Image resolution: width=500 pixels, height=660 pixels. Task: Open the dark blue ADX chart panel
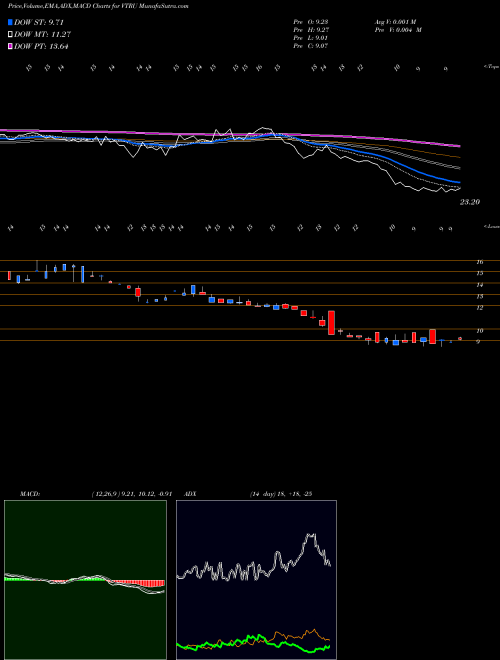click(x=256, y=580)
